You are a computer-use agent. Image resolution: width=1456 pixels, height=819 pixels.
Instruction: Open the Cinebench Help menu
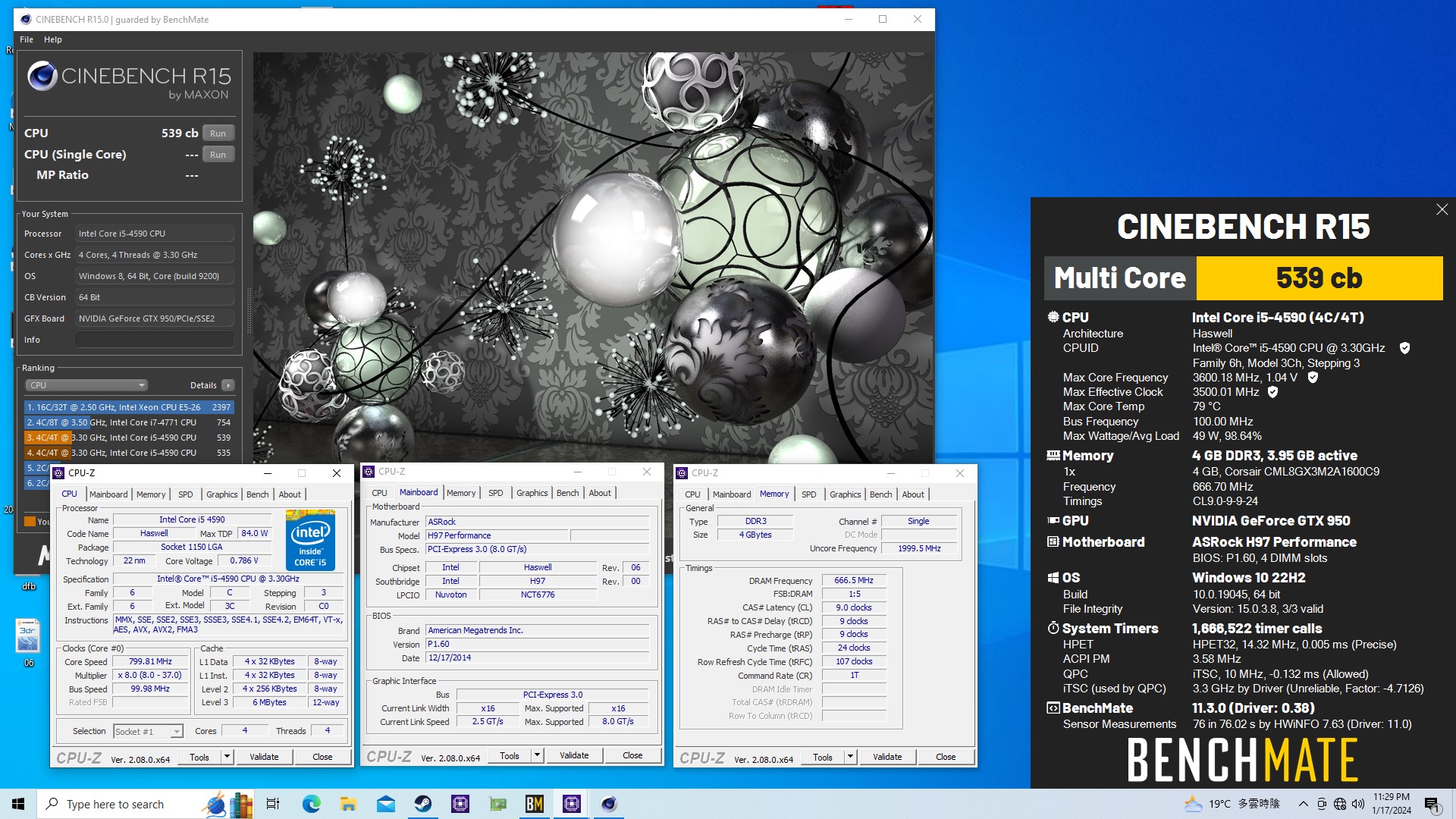click(53, 39)
